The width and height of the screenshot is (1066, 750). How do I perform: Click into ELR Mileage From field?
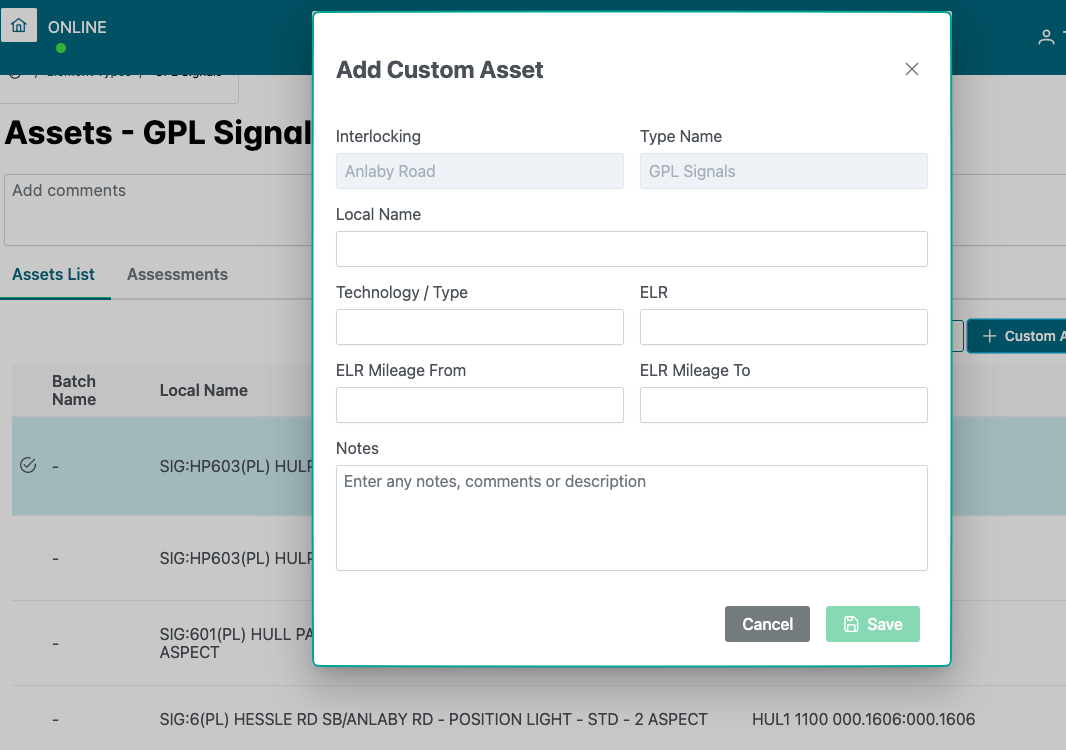[x=479, y=405]
